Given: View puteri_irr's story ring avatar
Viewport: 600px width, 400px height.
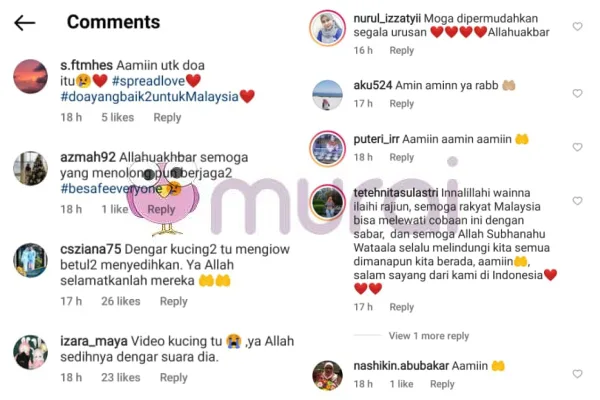Looking at the screenshot, I should [x=328, y=149].
